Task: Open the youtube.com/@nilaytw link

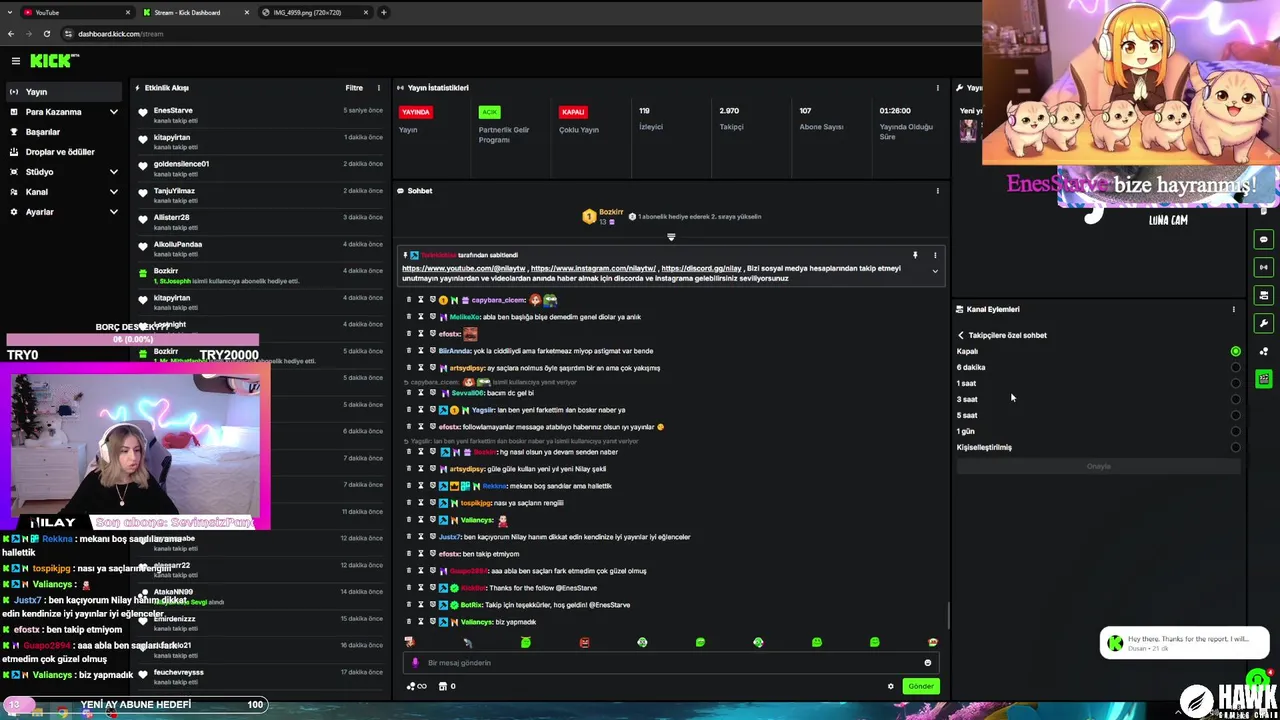Action: pyautogui.click(x=464, y=268)
